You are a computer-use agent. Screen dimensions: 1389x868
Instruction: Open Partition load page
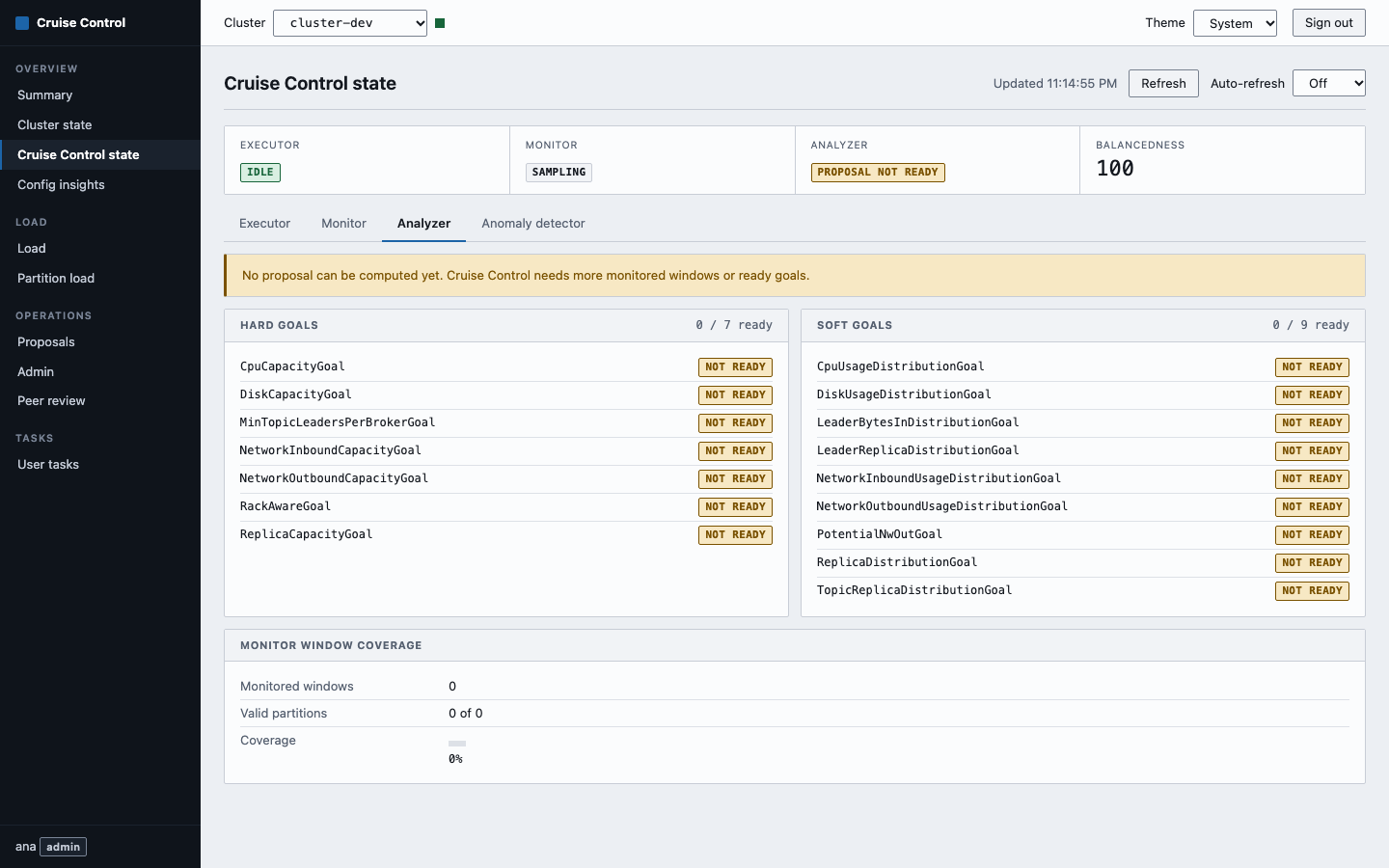(100, 279)
